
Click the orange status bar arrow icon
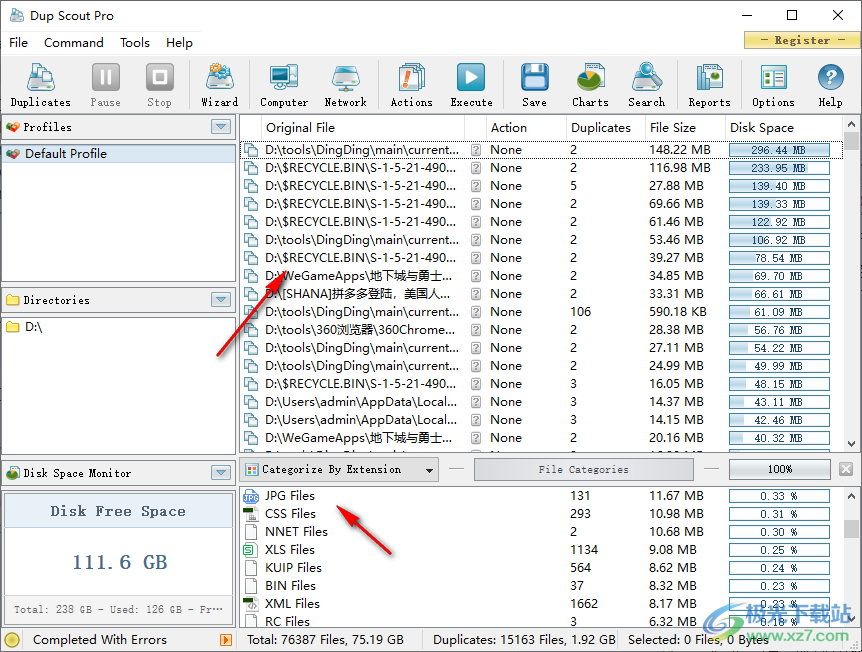click(225, 639)
